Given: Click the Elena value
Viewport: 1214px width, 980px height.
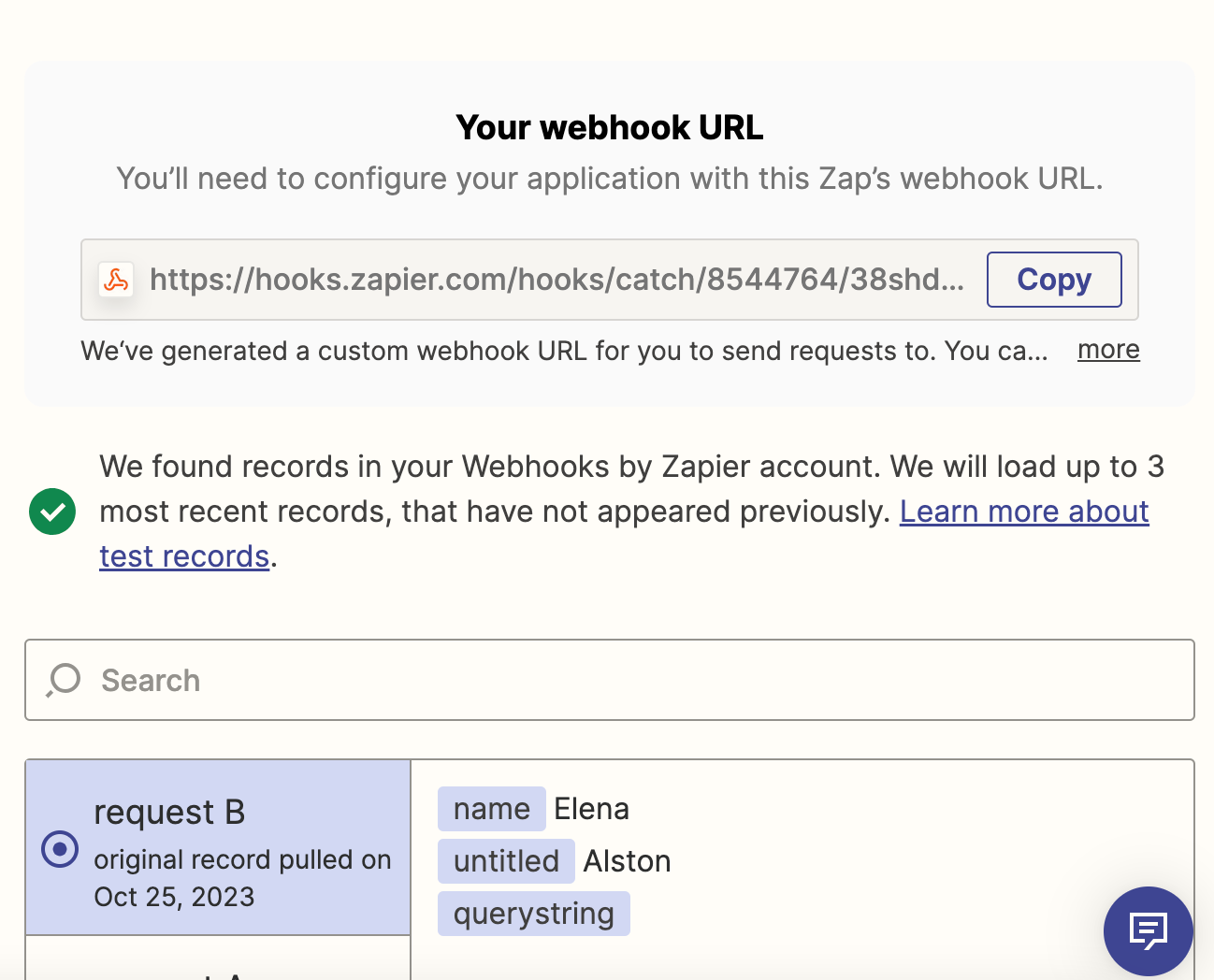Looking at the screenshot, I should 591,809.
